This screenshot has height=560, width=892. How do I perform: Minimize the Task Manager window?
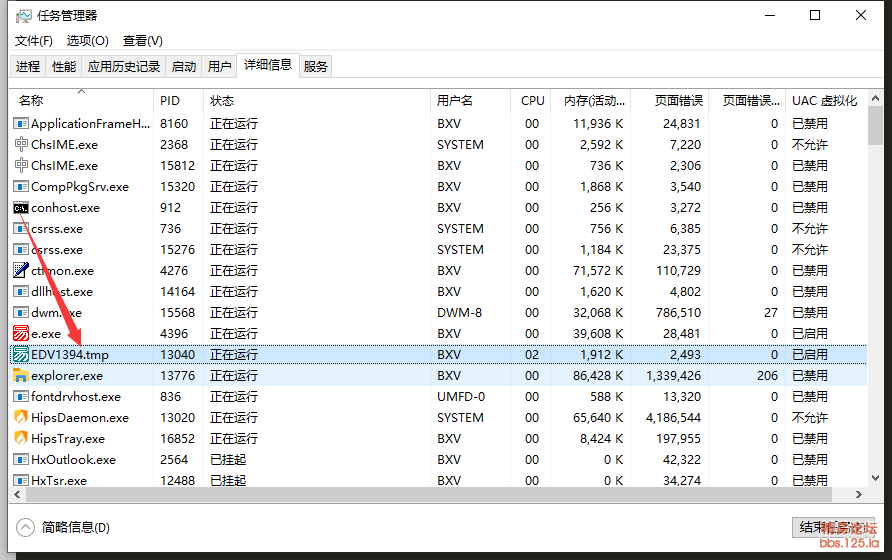point(770,15)
